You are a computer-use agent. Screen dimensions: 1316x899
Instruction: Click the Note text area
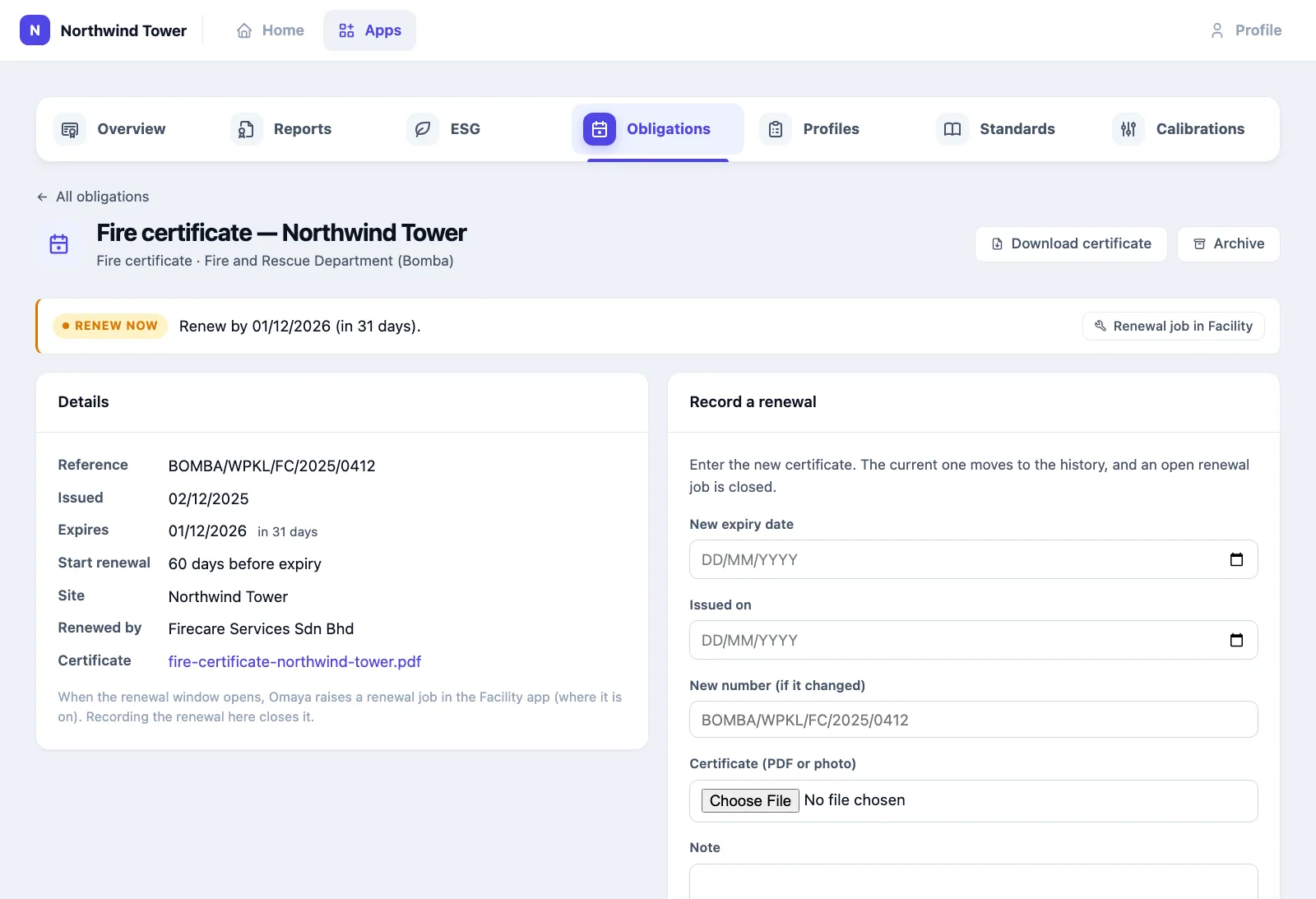pyautogui.click(x=973, y=882)
